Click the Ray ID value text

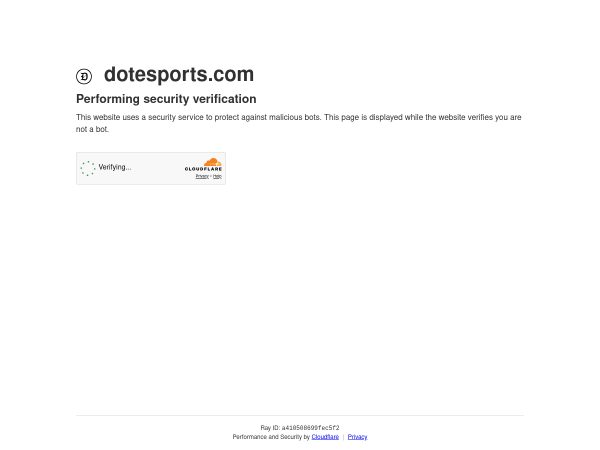pos(310,428)
